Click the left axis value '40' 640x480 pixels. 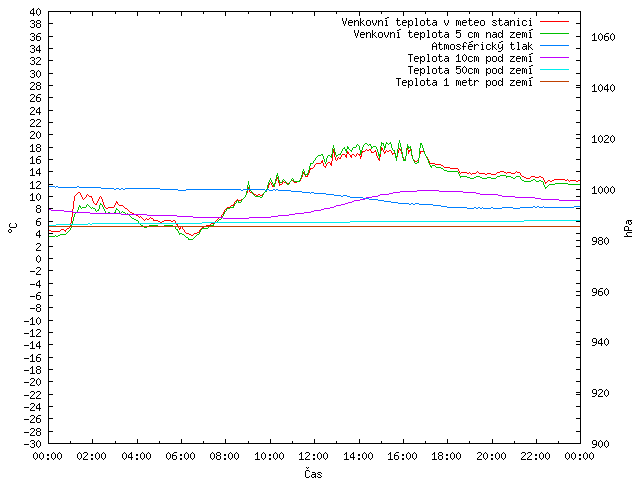tap(36, 12)
